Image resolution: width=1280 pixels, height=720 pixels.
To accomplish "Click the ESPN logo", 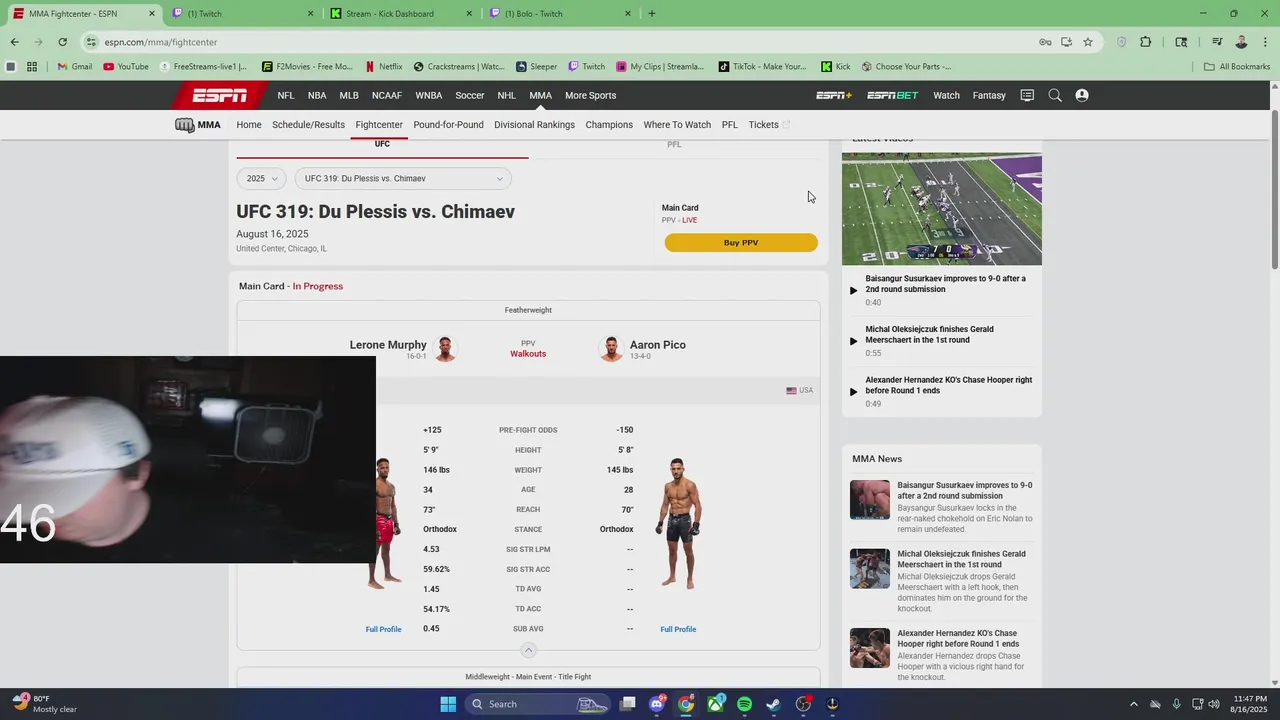I will 220,95.
